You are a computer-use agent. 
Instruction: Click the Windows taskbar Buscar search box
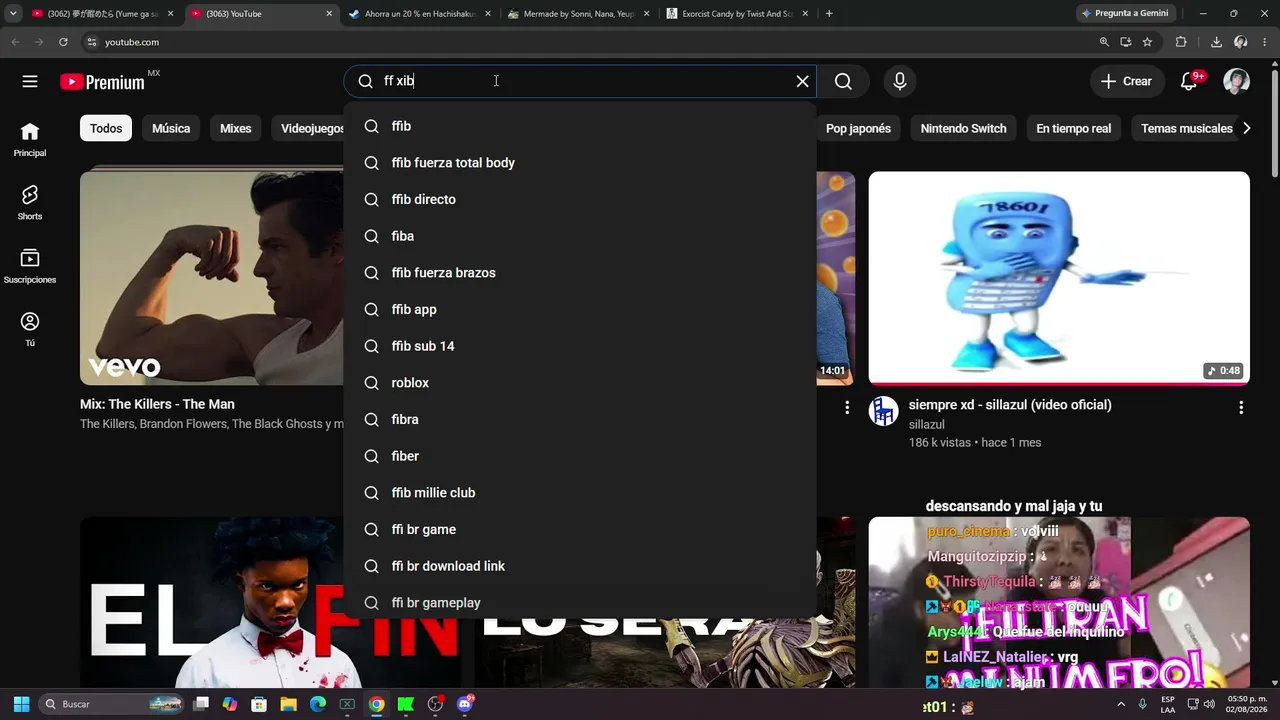[112, 704]
